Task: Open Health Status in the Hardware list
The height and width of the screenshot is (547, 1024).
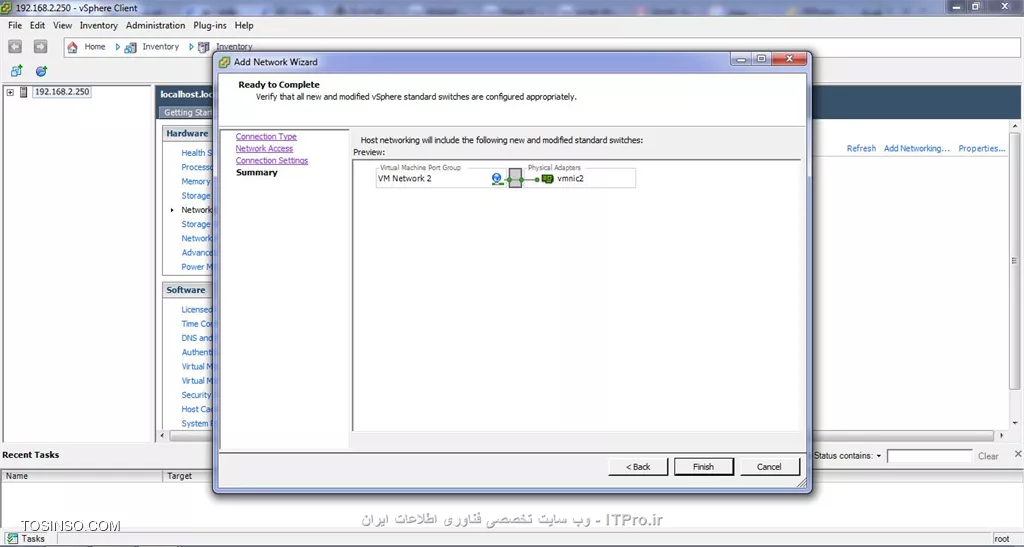Action: click(197, 153)
